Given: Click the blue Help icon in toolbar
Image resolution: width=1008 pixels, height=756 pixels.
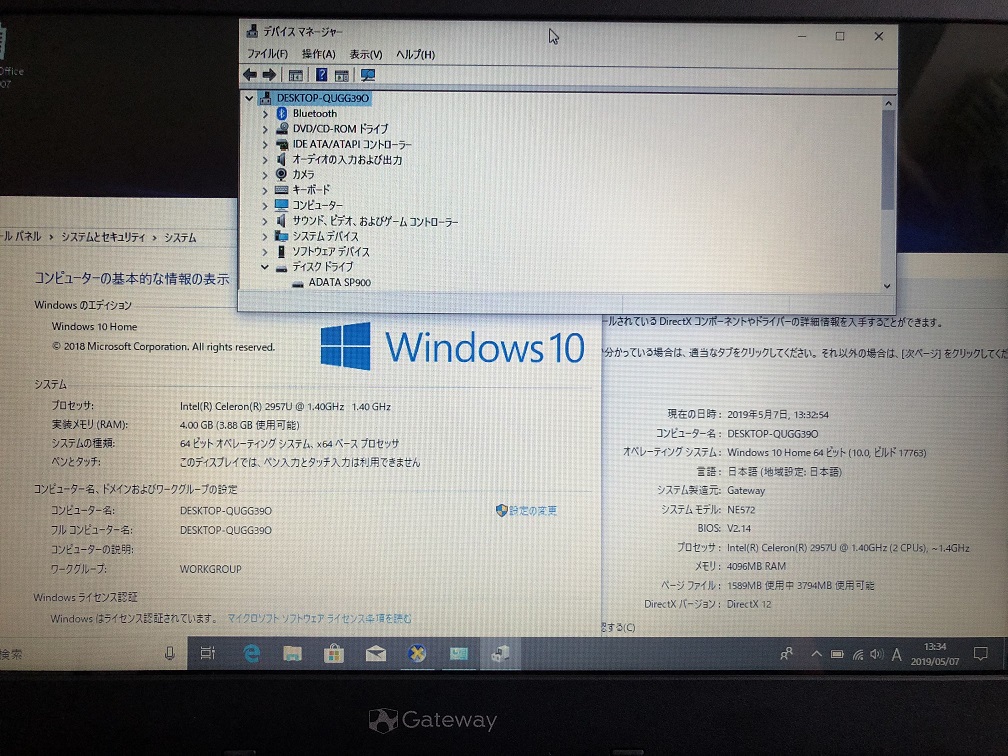Looking at the screenshot, I should (x=322, y=75).
